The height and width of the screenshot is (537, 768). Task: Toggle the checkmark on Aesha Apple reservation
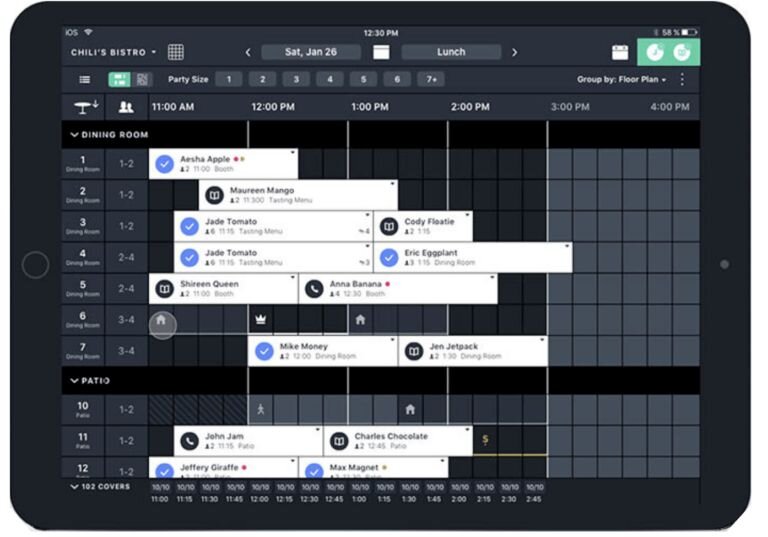[x=164, y=164]
